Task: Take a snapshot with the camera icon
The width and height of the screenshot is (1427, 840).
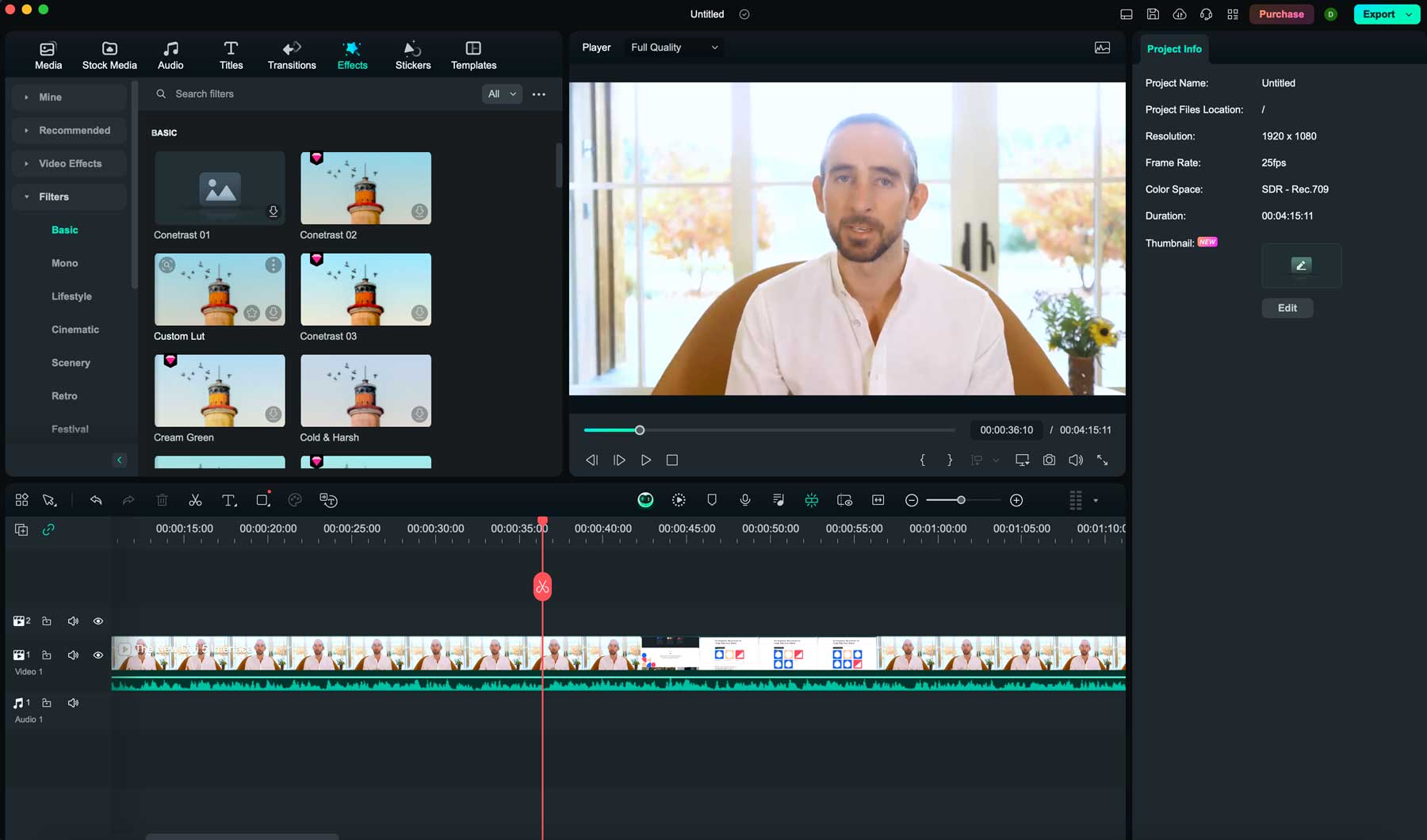Action: (1049, 460)
